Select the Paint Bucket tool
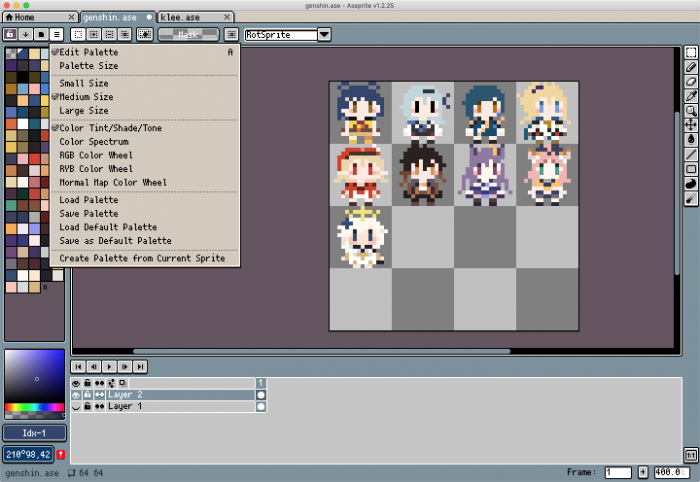The height and width of the screenshot is (482, 700). pos(691,139)
